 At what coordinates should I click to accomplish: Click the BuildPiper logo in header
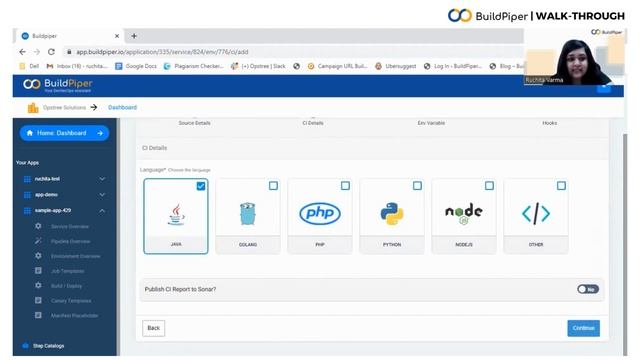(x=58, y=85)
